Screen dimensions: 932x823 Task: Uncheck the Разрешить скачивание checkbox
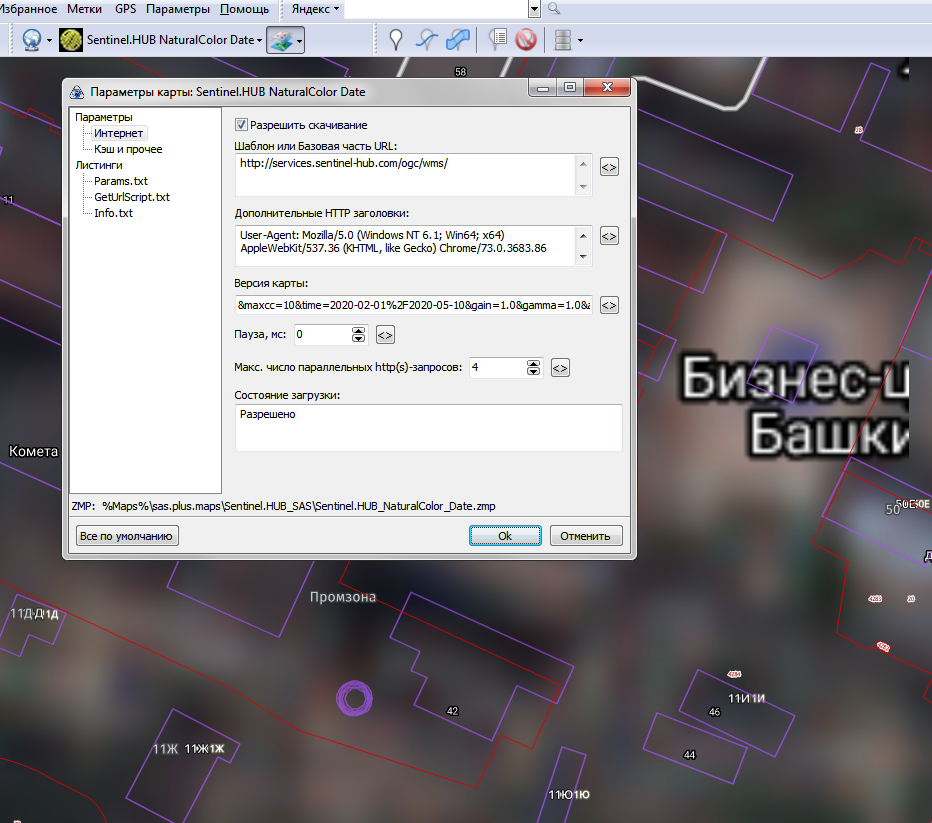click(x=241, y=125)
